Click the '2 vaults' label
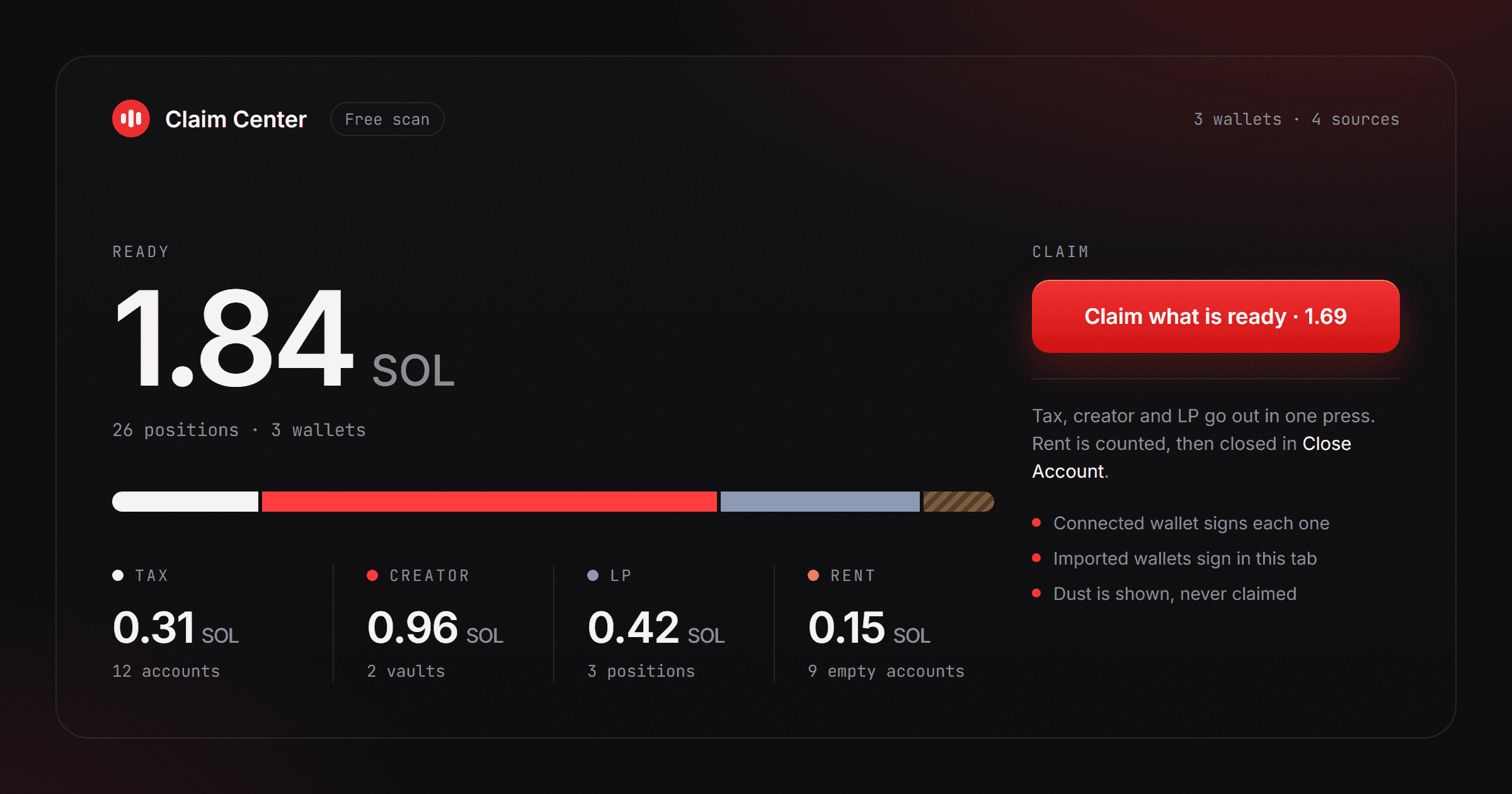 [406, 671]
